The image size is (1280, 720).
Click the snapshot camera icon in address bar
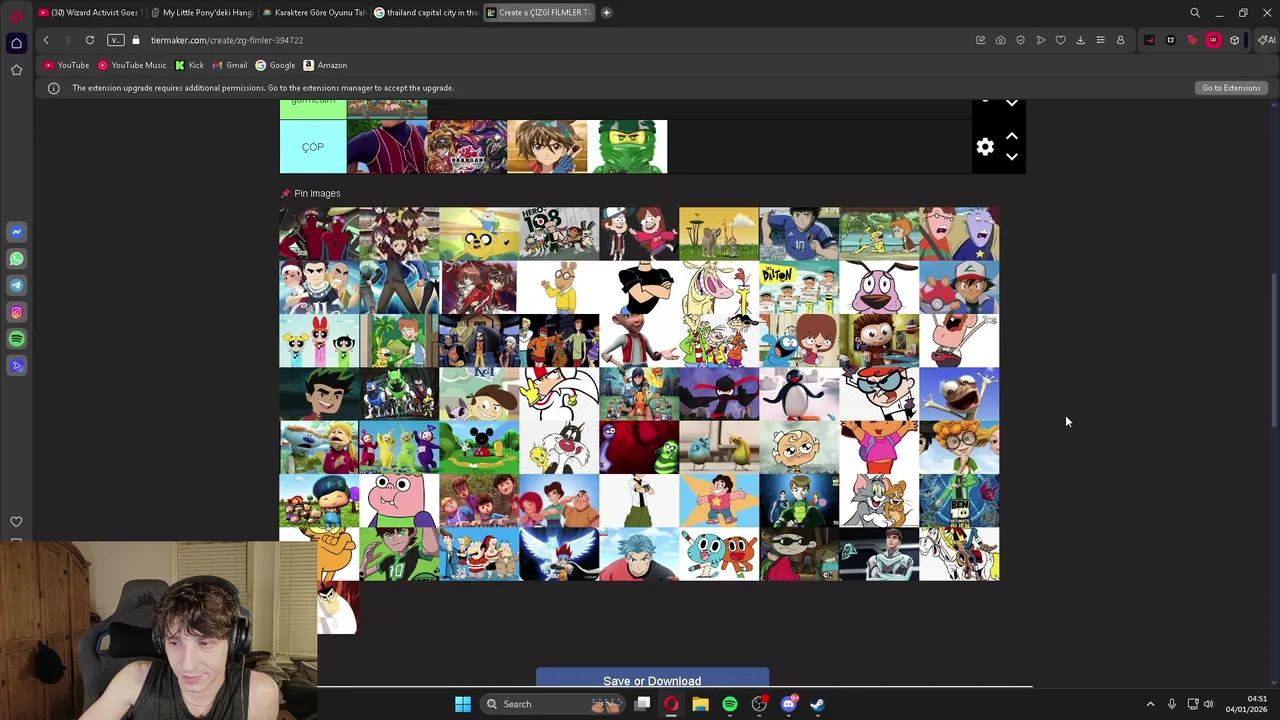1000,40
